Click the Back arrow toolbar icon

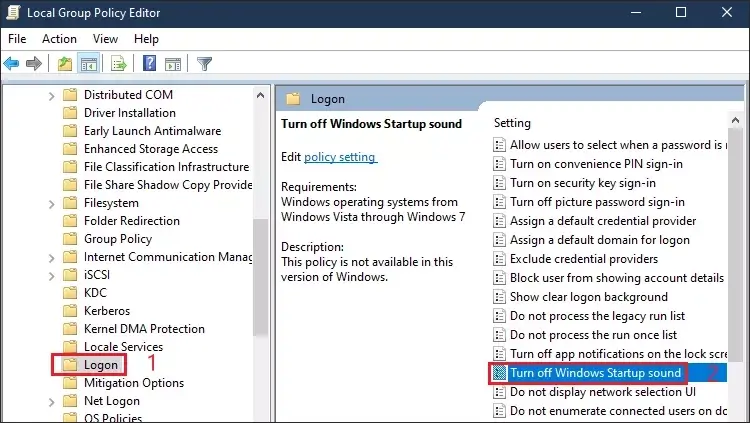[11, 63]
